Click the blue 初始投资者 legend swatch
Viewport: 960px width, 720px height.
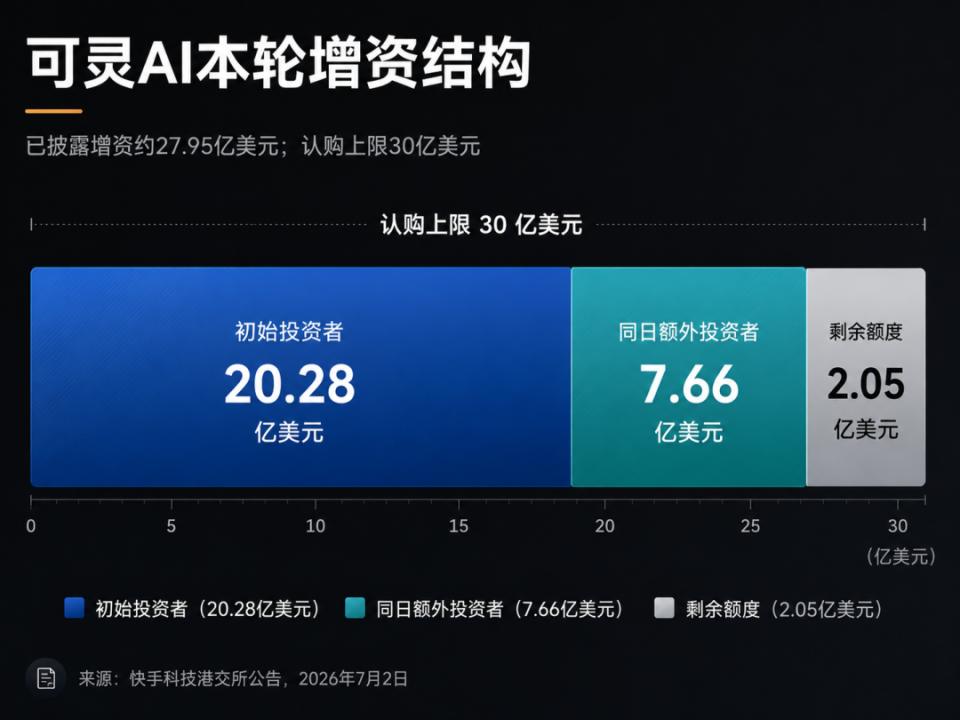[x=74, y=609]
